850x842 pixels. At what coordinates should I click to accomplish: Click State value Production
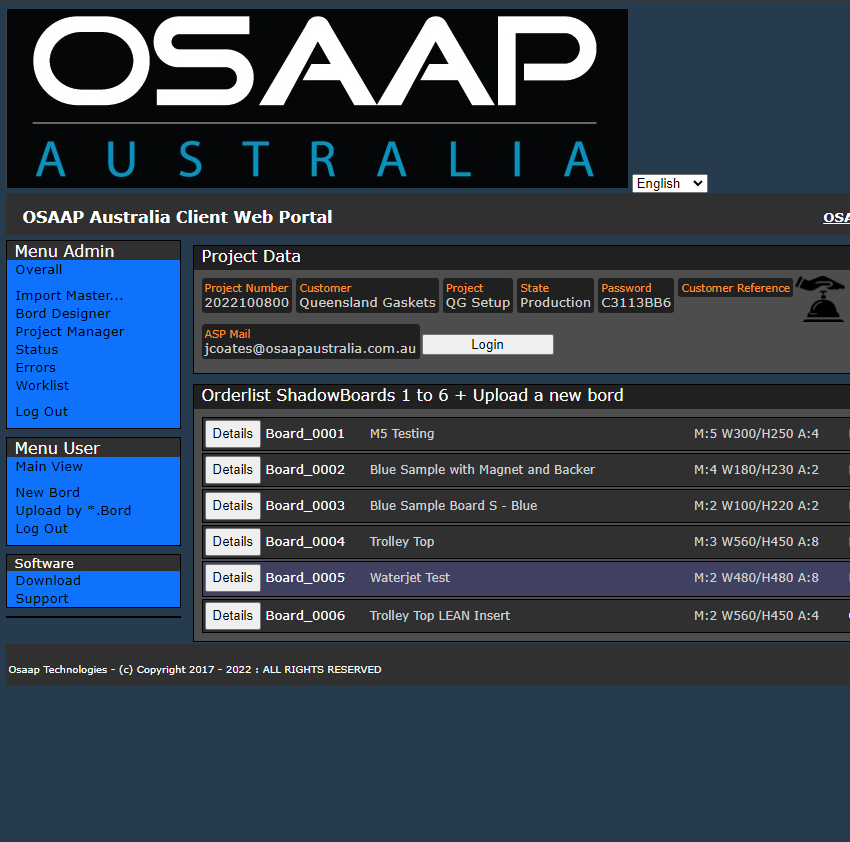[x=555, y=303]
